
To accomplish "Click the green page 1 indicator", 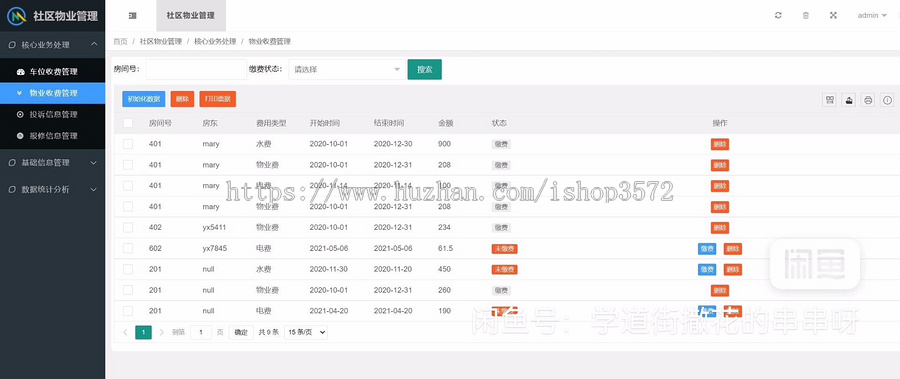I will (x=143, y=332).
